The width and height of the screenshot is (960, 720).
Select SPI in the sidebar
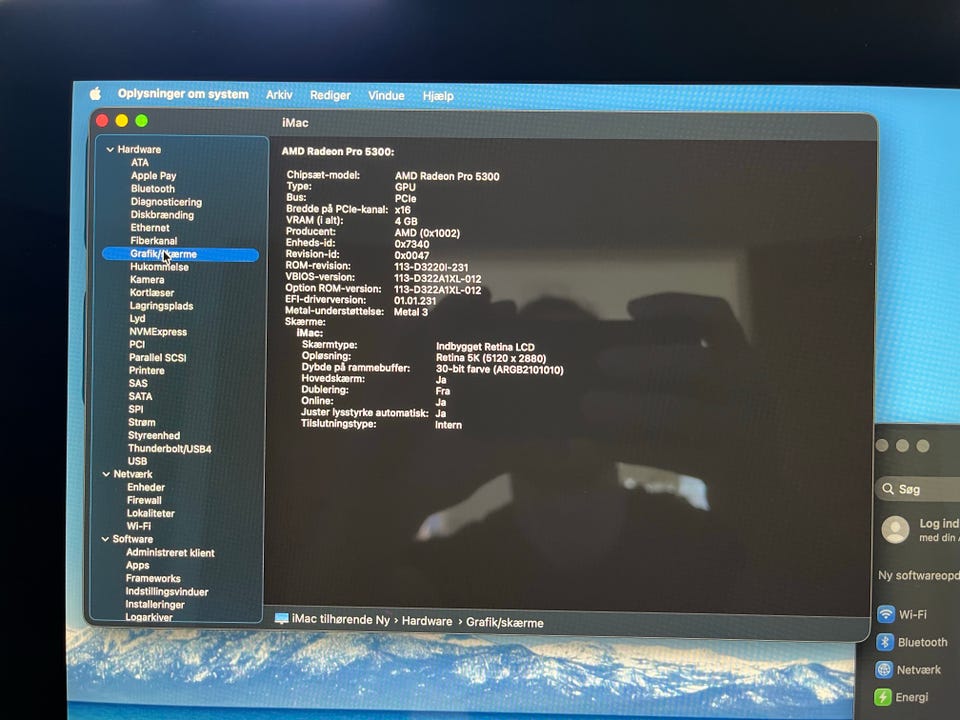click(x=135, y=409)
